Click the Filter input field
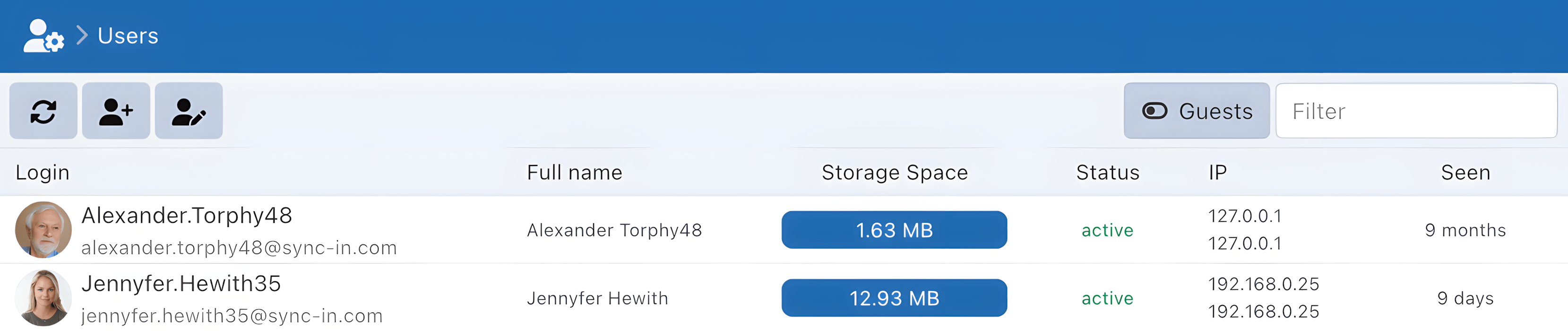The height and width of the screenshot is (331, 1568). point(1416,111)
